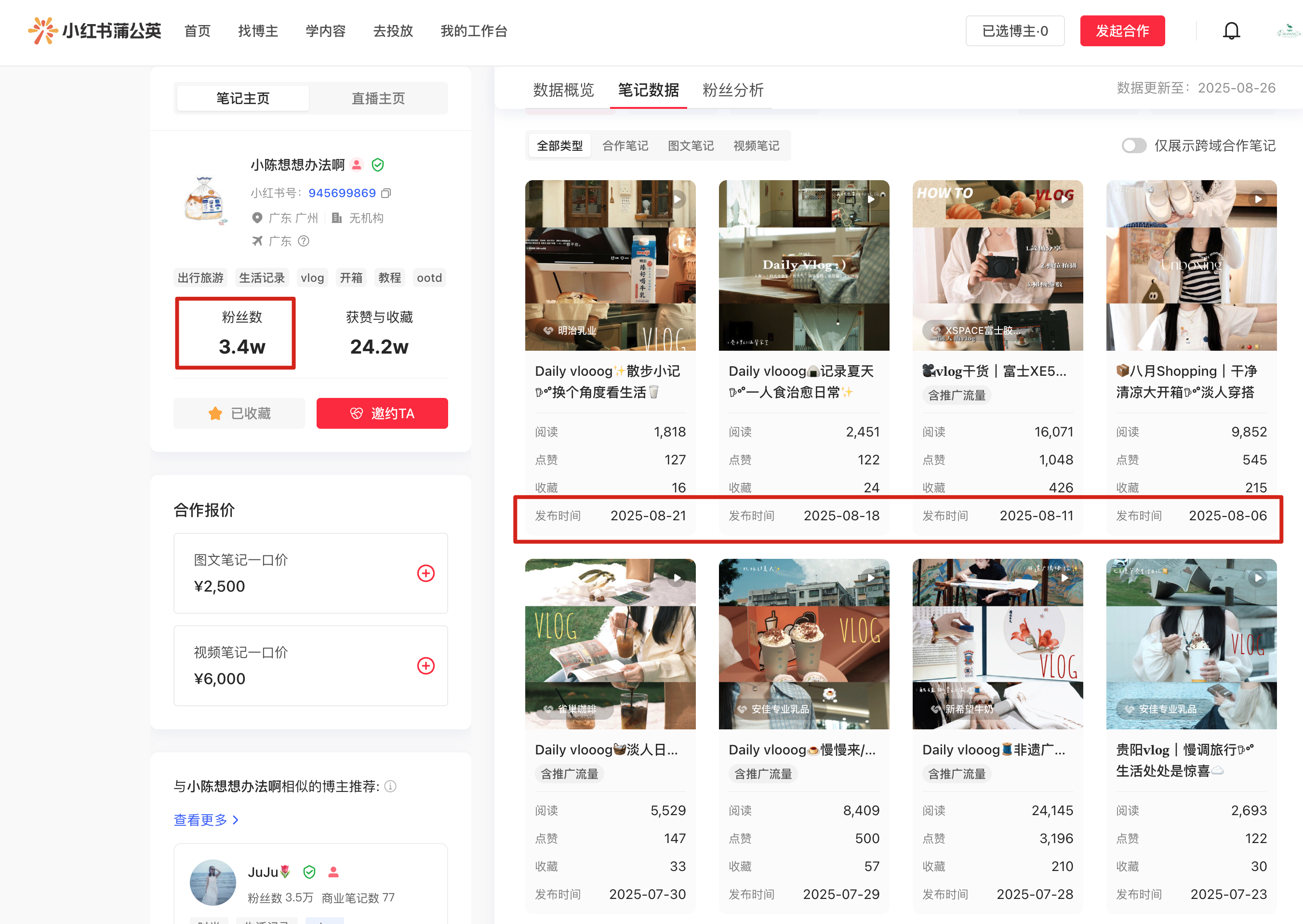1303x924 pixels.
Task: Click JuJu's profile avatar
Action: click(213, 883)
